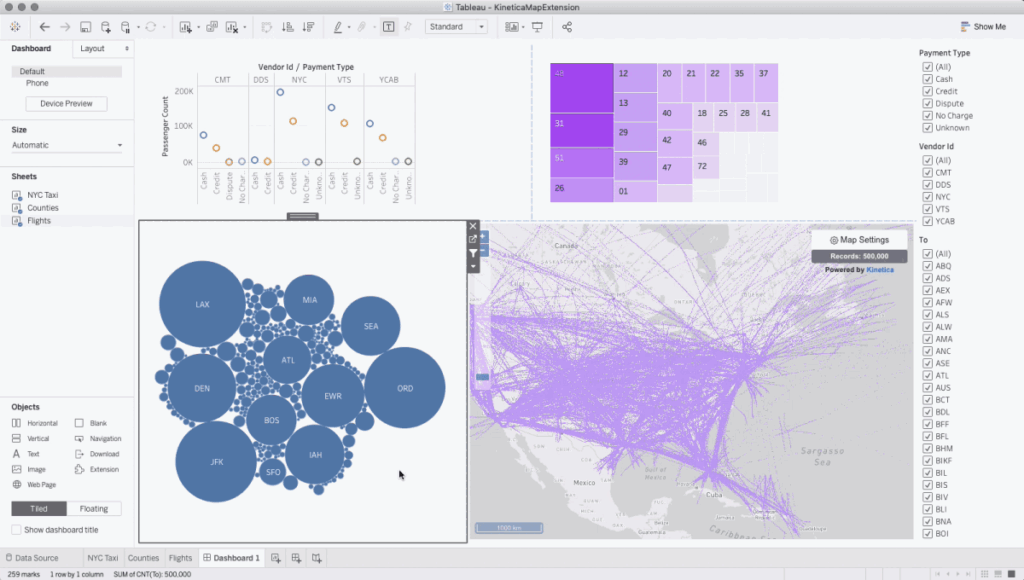Open the Size Automatic dropdown
This screenshot has height=580, width=1024.
(x=67, y=145)
